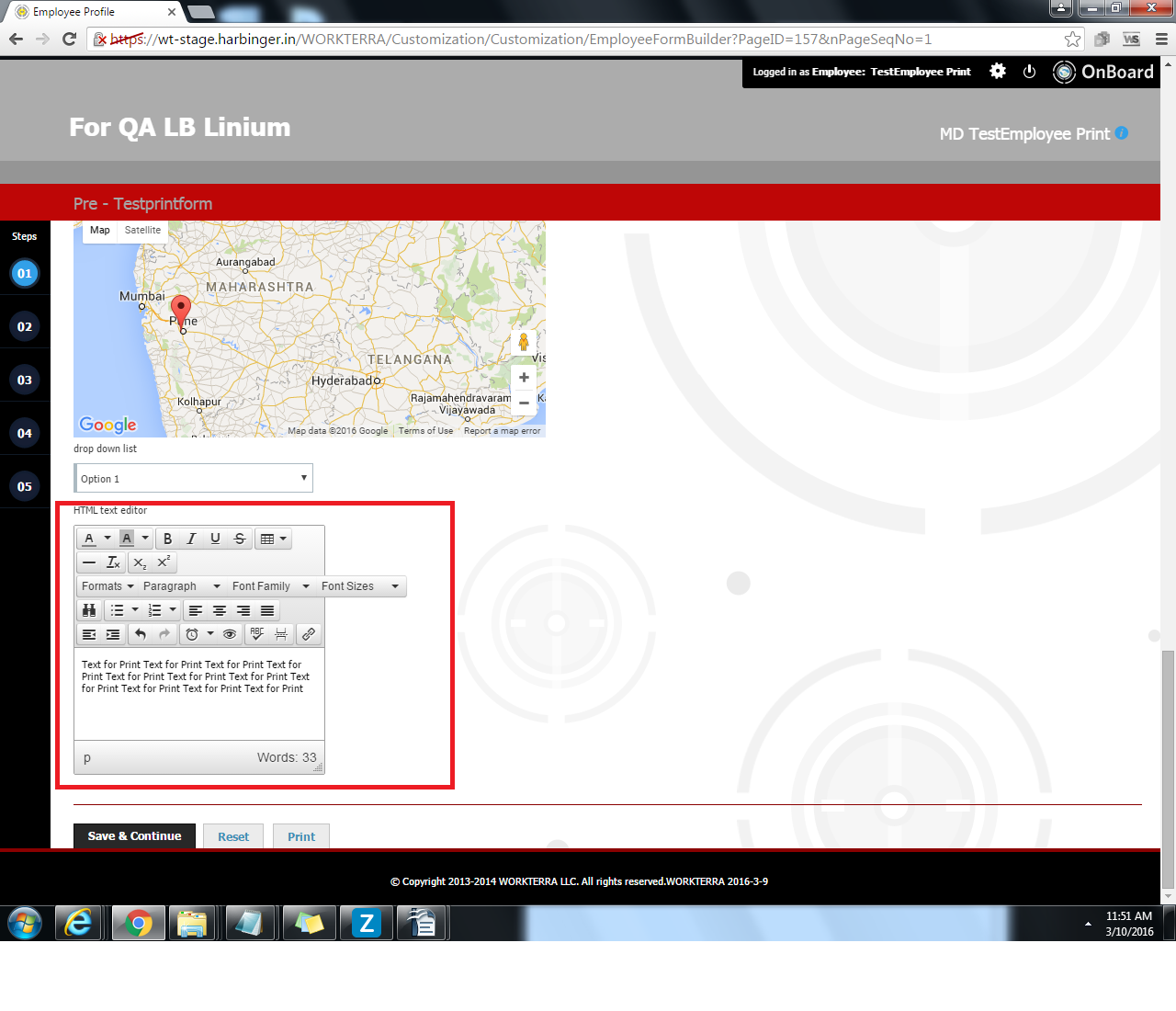1176x1011 pixels.
Task: Click the text color A button
Action: [x=89, y=539]
